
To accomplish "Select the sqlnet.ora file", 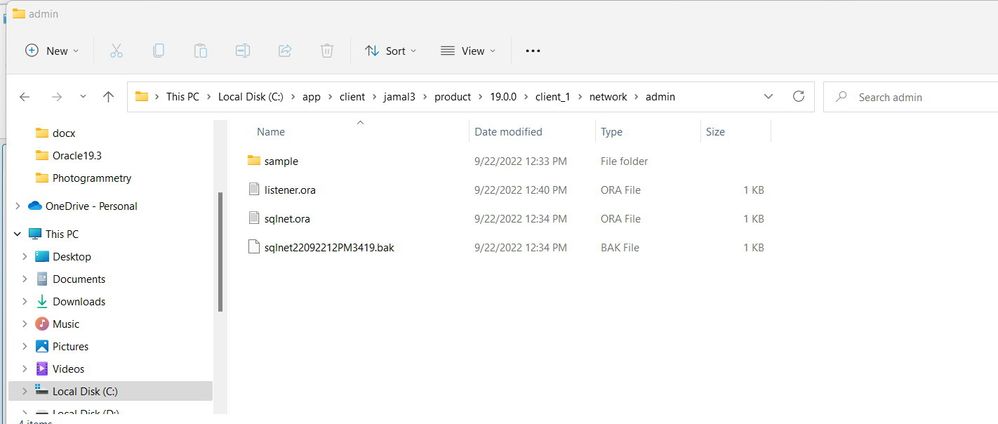I will [x=287, y=218].
